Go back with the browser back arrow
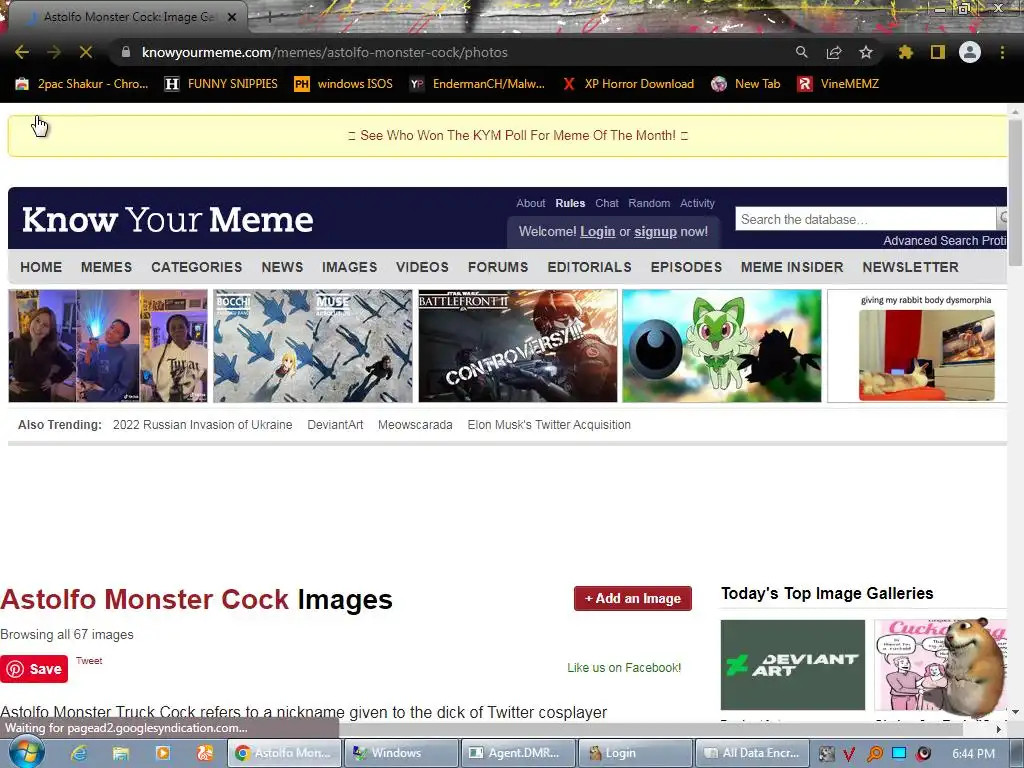Screen dimensions: 1024x768 pyautogui.click(x=22, y=52)
